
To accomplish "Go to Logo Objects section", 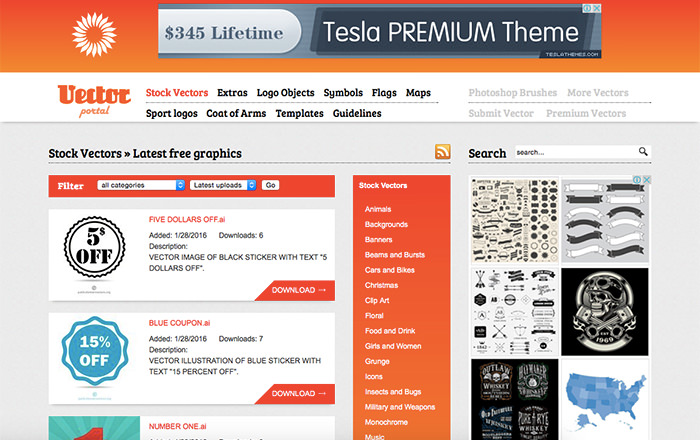I will coord(285,93).
